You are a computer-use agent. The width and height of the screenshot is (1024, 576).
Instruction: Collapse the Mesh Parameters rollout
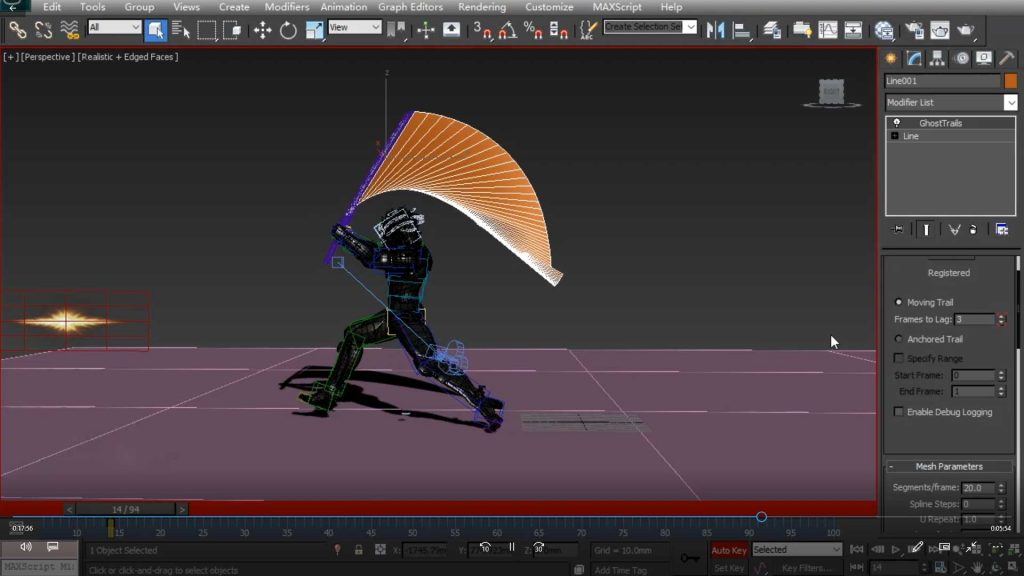click(x=948, y=466)
